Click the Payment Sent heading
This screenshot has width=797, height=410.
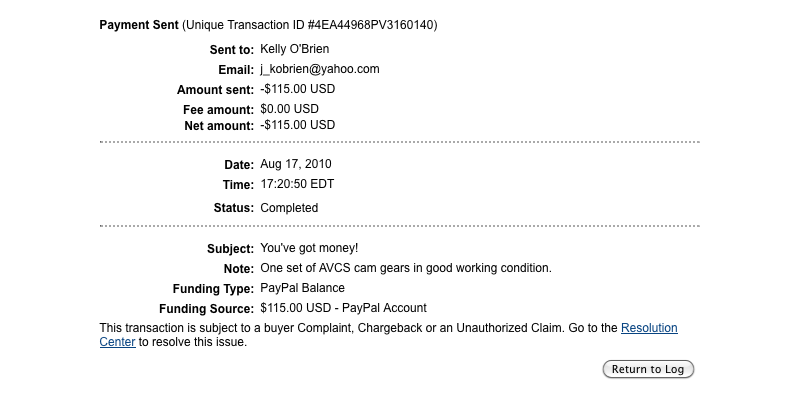pyautogui.click(x=139, y=25)
